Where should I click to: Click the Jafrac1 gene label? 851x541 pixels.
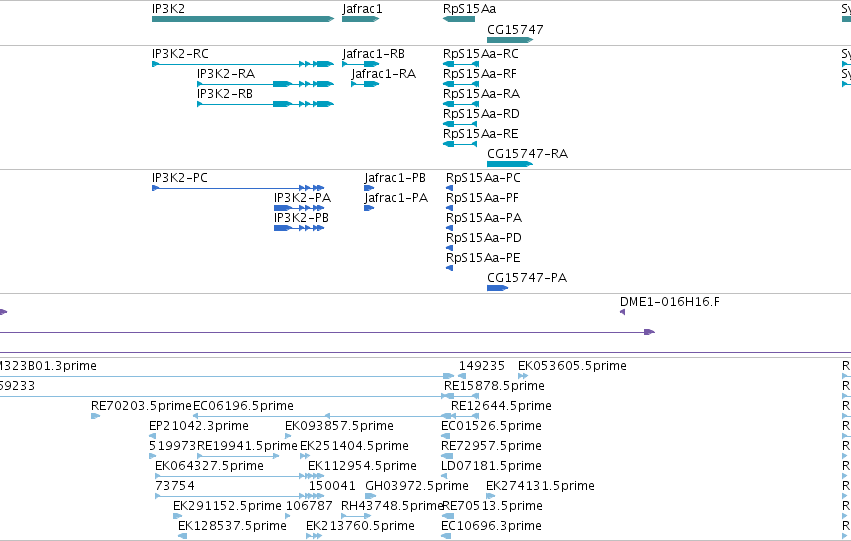click(362, 9)
